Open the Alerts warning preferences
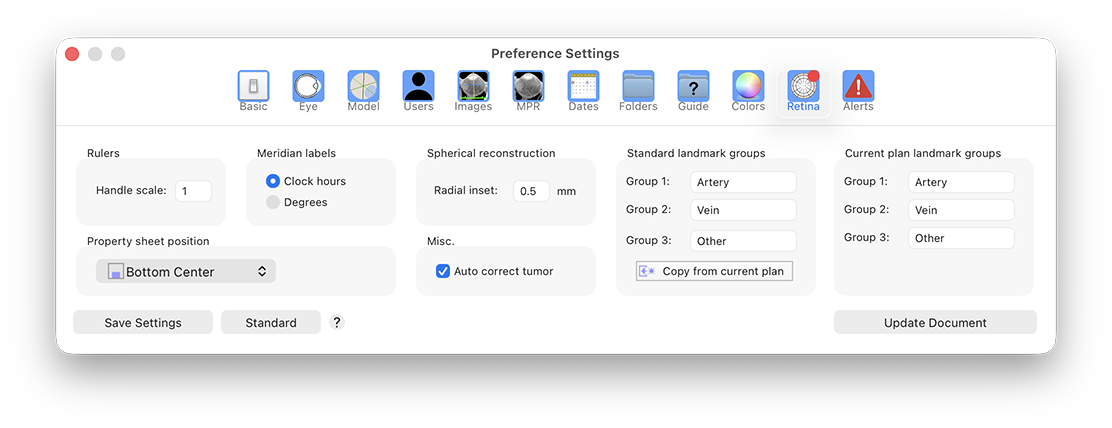Viewport: 1112px width, 428px height. click(858, 88)
